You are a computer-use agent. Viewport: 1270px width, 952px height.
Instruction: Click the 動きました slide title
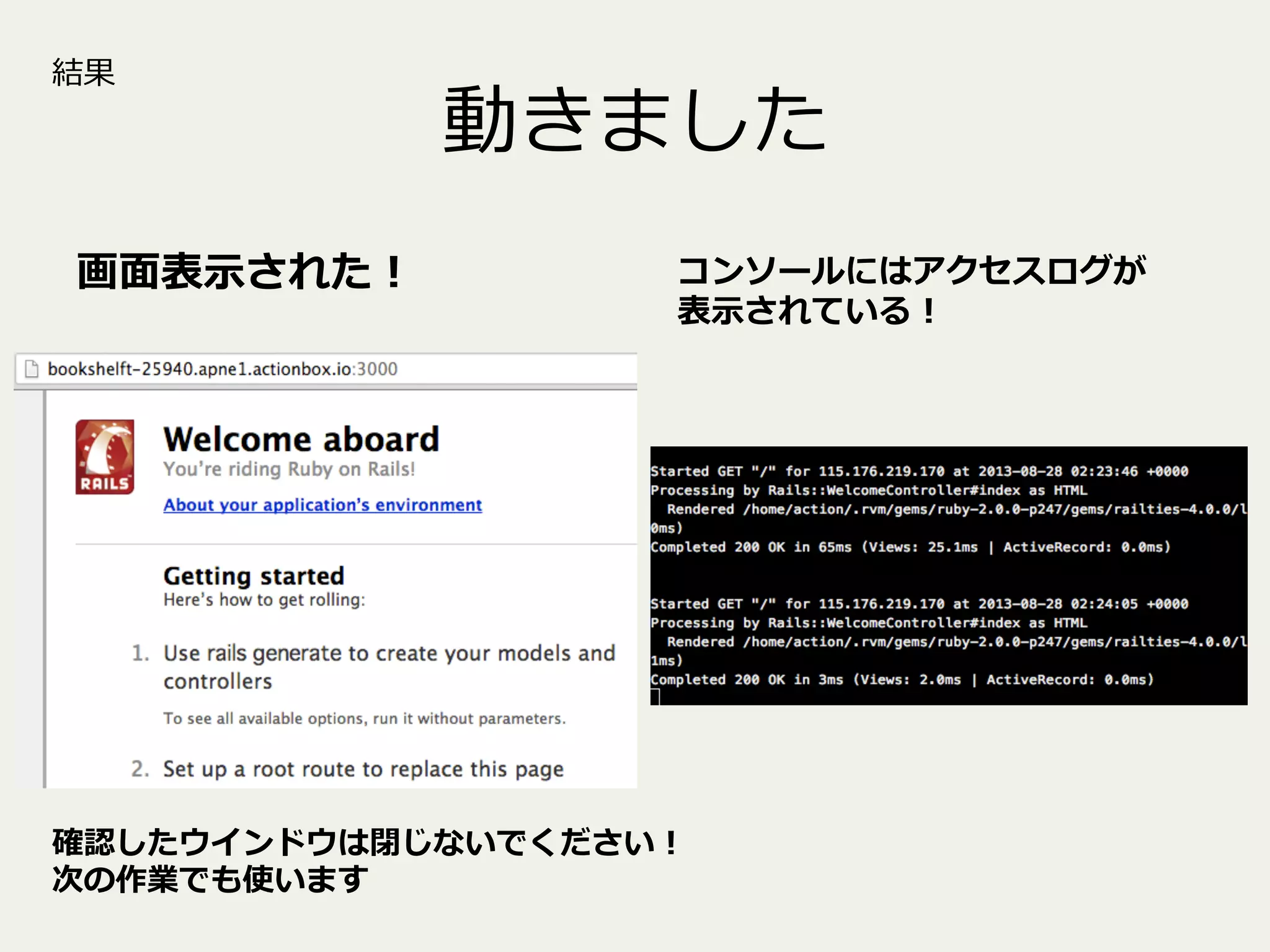coord(636,118)
